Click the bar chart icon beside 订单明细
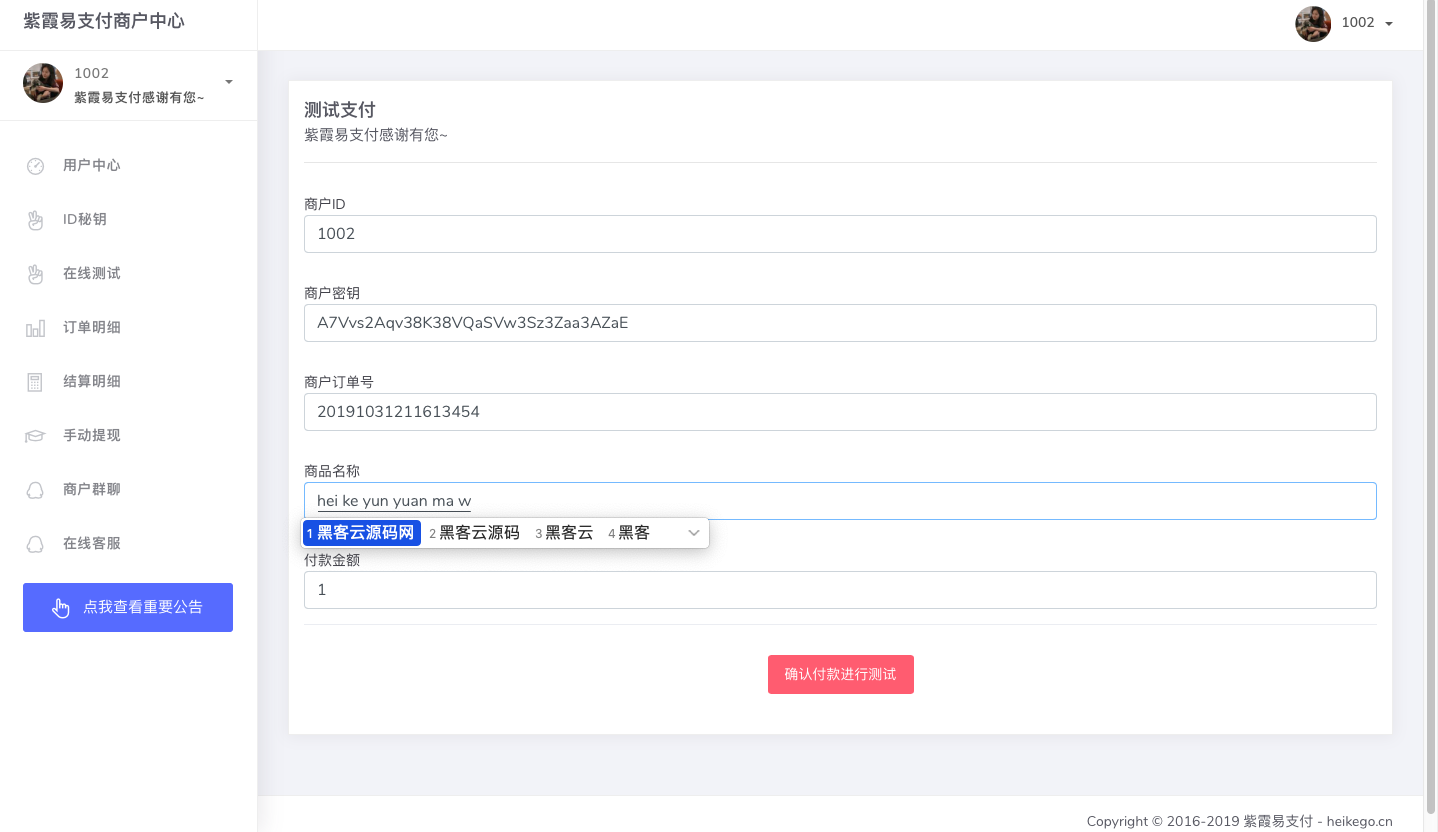The image size is (1438, 832). [35, 328]
